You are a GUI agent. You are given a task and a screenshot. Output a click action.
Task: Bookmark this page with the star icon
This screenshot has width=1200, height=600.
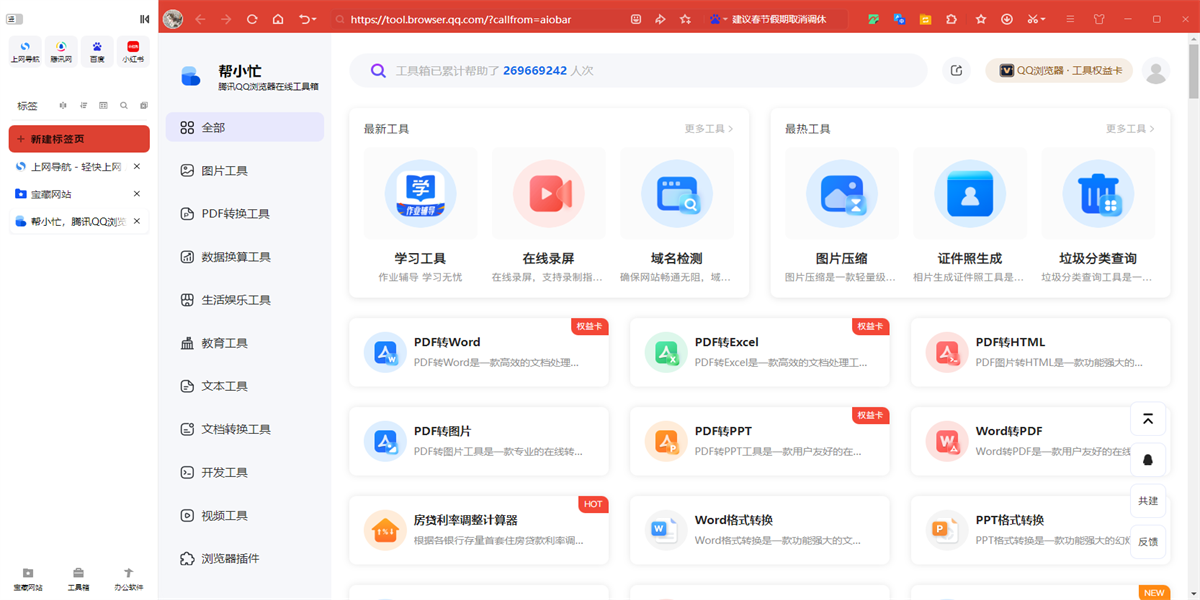click(981, 19)
